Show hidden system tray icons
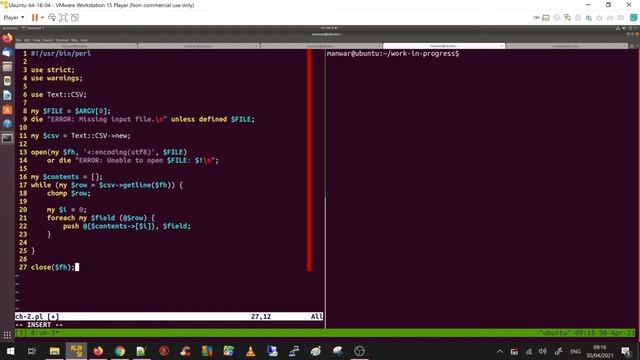The height and width of the screenshot is (360, 640). click(x=500, y=351)
